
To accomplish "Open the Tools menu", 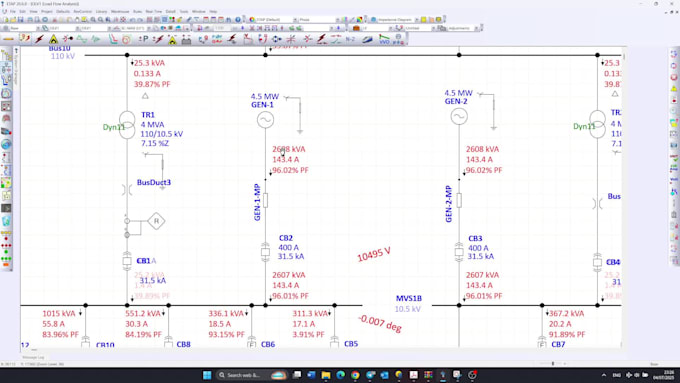I will [x=184, y=12].
